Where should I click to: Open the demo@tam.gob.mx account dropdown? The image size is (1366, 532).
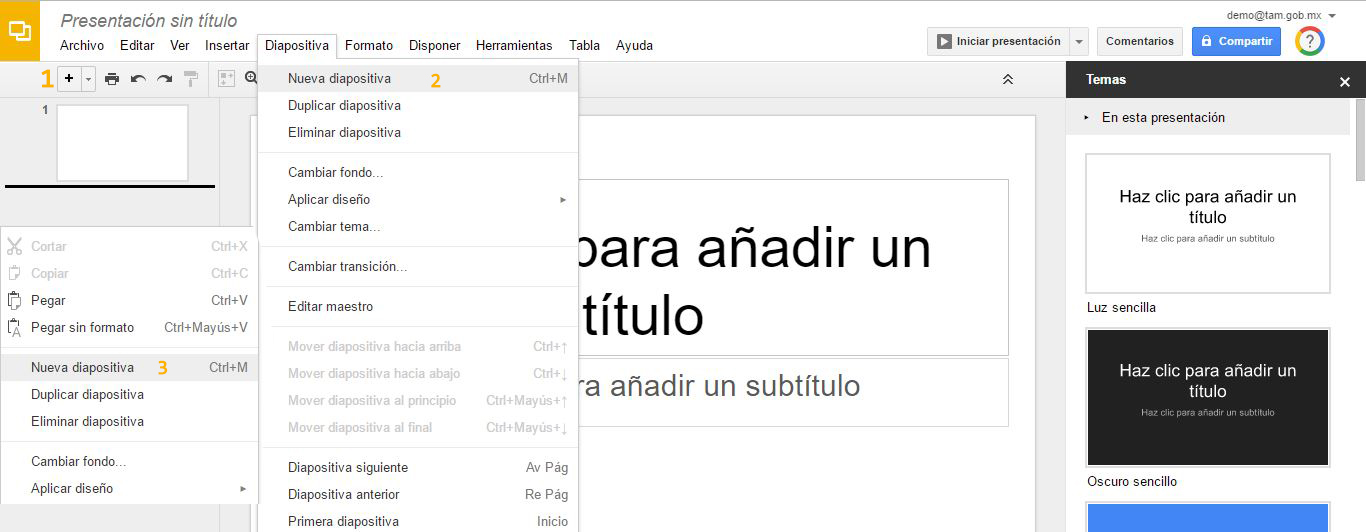click(1332, 16)
